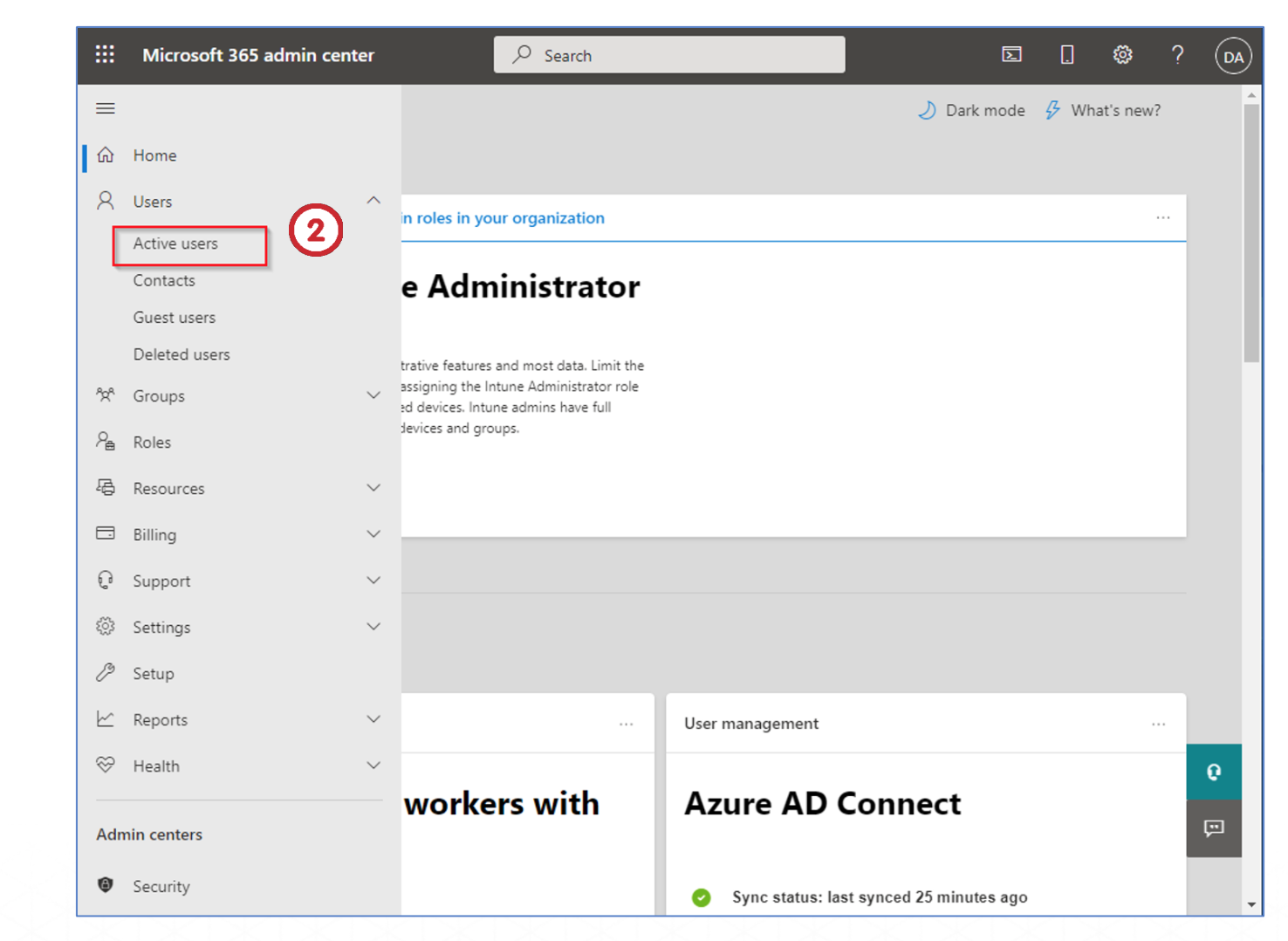
Task: Expand the Settings navigation section
Action: (373, 627)
